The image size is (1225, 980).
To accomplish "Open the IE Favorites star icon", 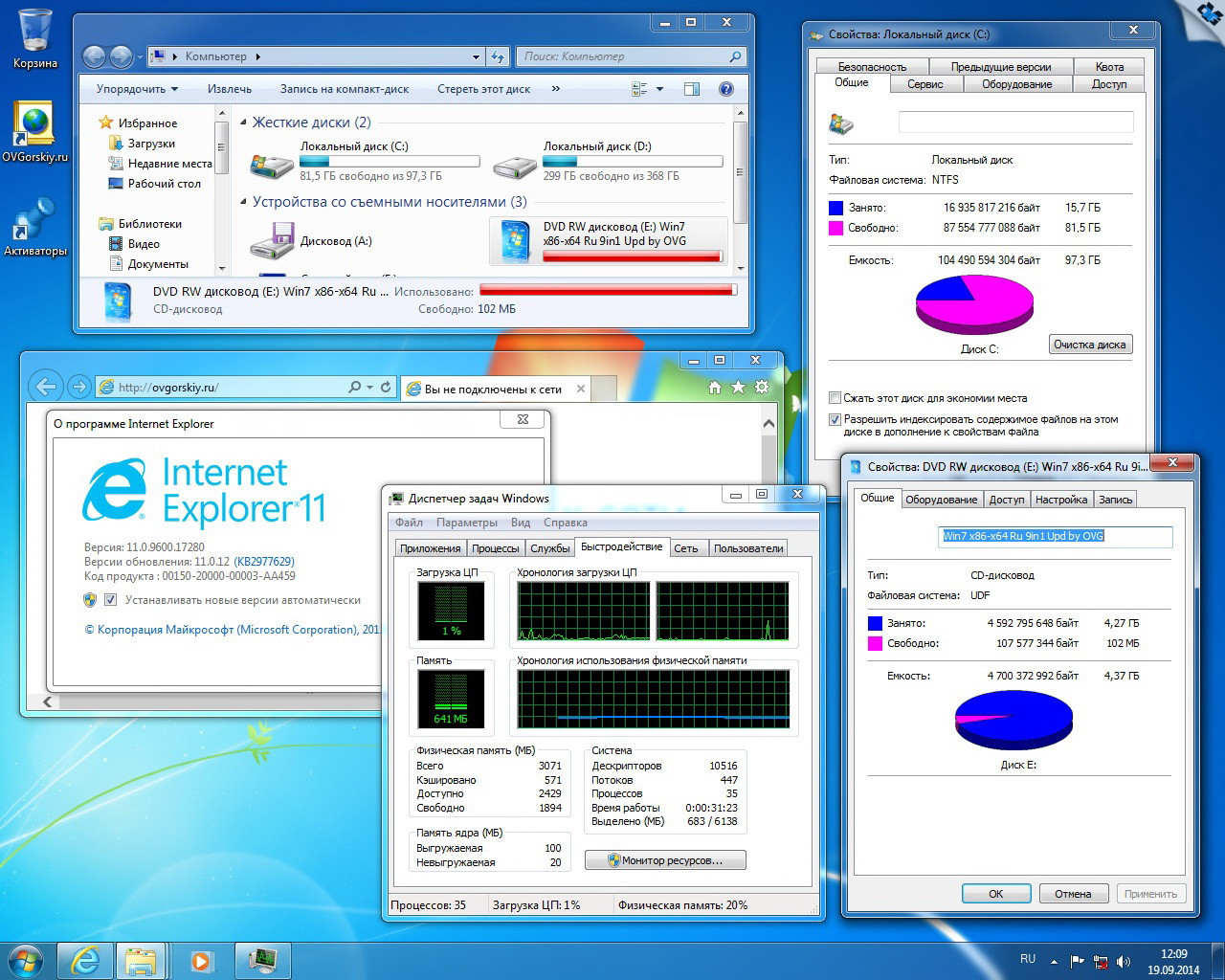I will 738,388.
